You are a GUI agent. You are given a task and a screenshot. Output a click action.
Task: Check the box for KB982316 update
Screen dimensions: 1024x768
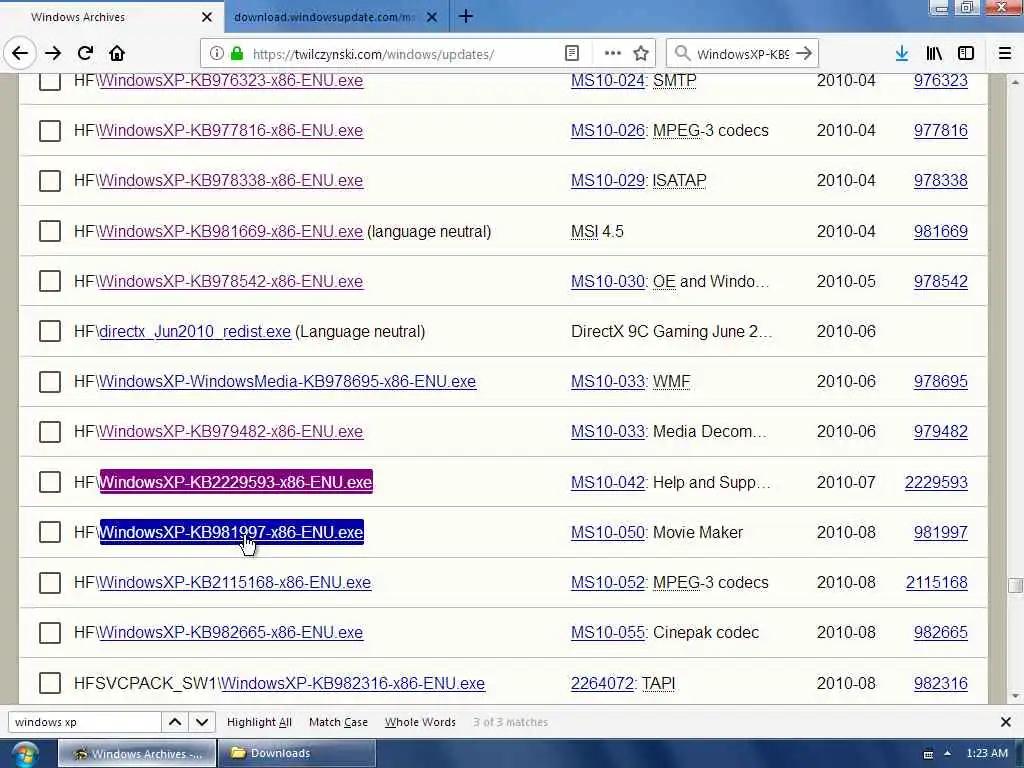coord(50,683)
